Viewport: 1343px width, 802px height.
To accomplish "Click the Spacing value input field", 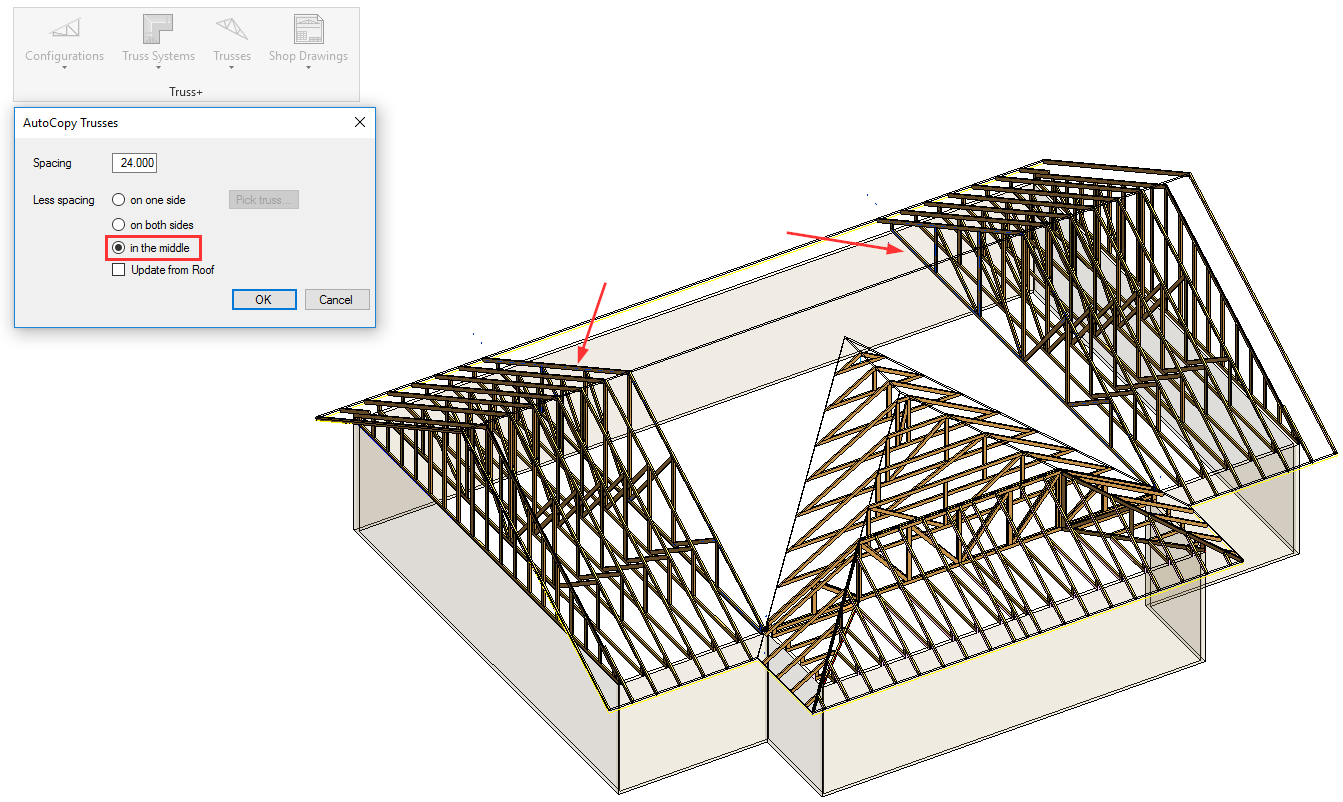I will tap(134, 163).
